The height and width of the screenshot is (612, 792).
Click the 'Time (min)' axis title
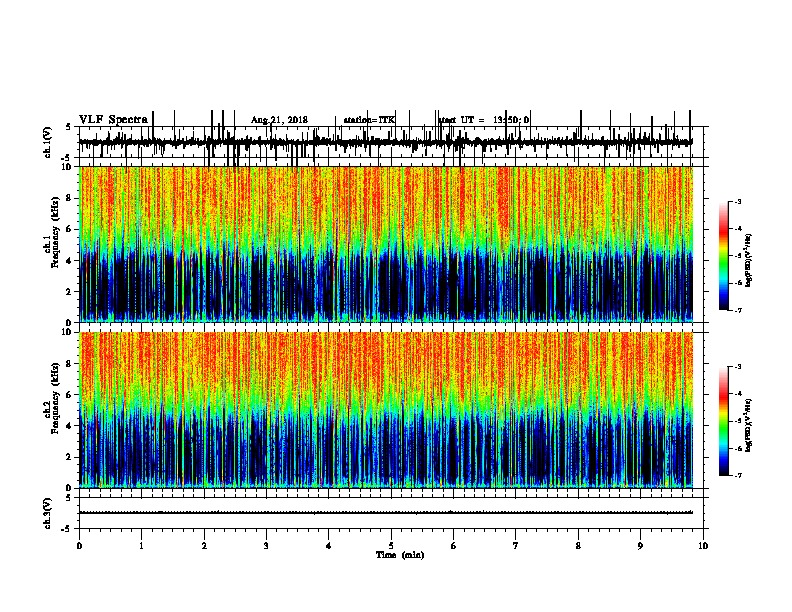[400, 555]
